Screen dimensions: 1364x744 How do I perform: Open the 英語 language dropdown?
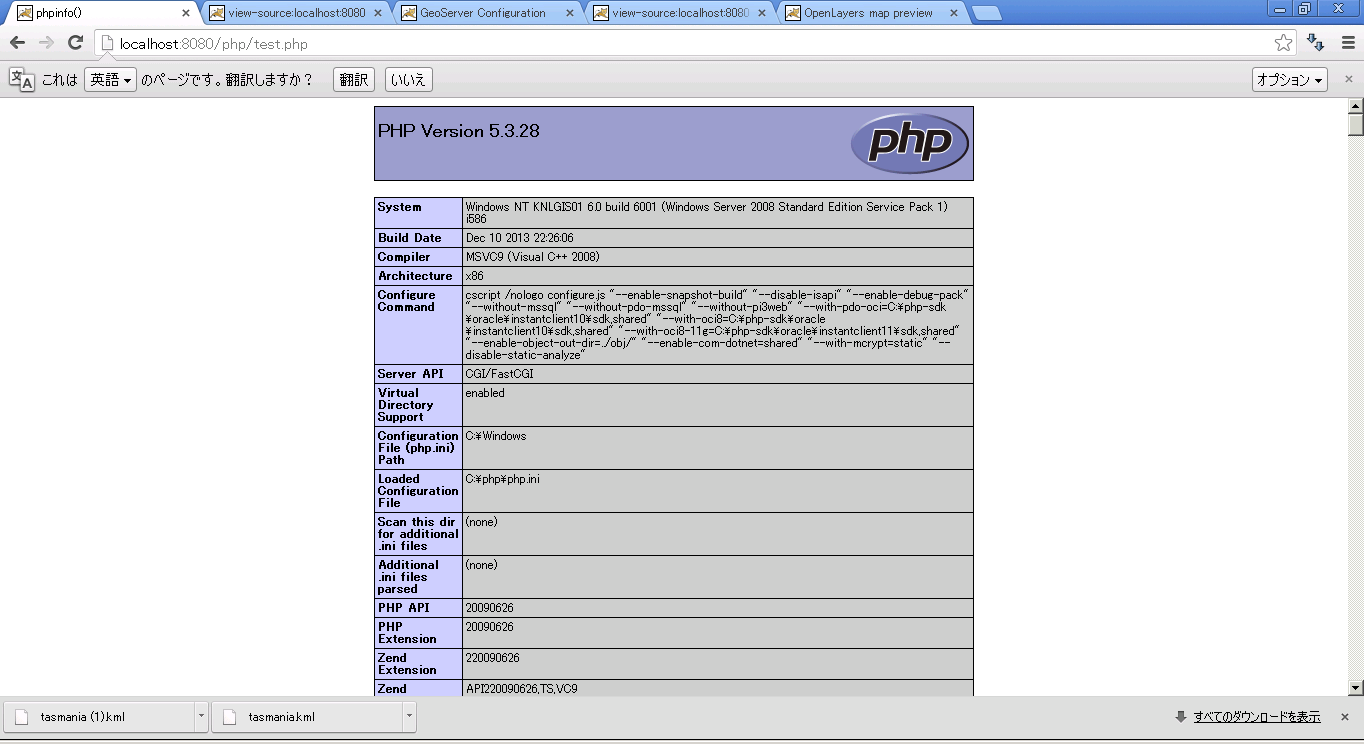click(109, 80)
